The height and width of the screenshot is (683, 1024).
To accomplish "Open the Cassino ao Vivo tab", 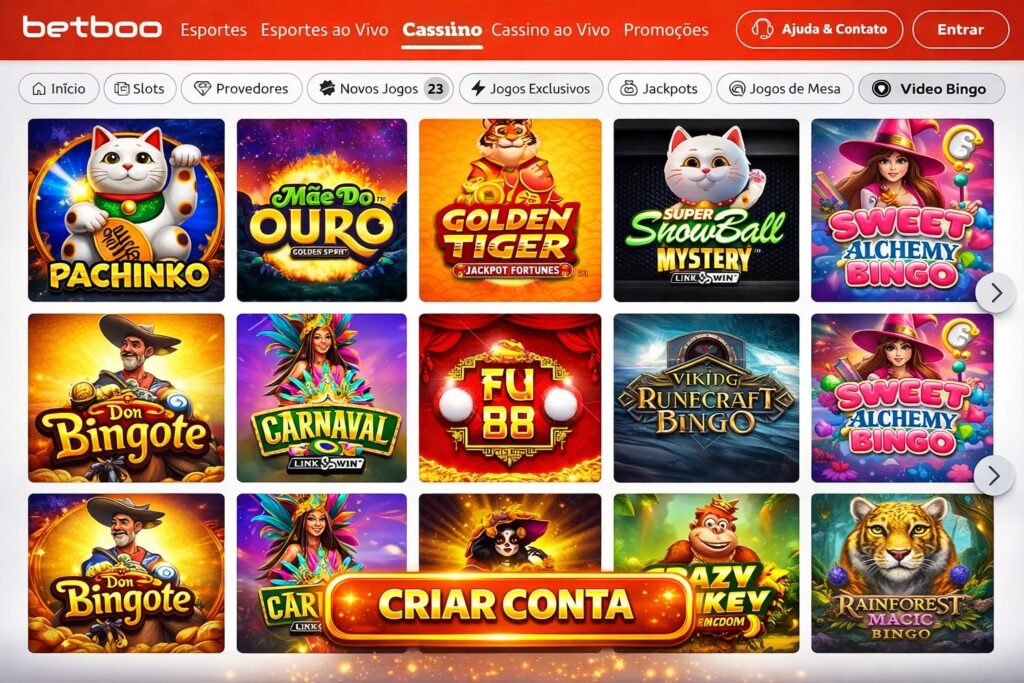I will 551,30.
